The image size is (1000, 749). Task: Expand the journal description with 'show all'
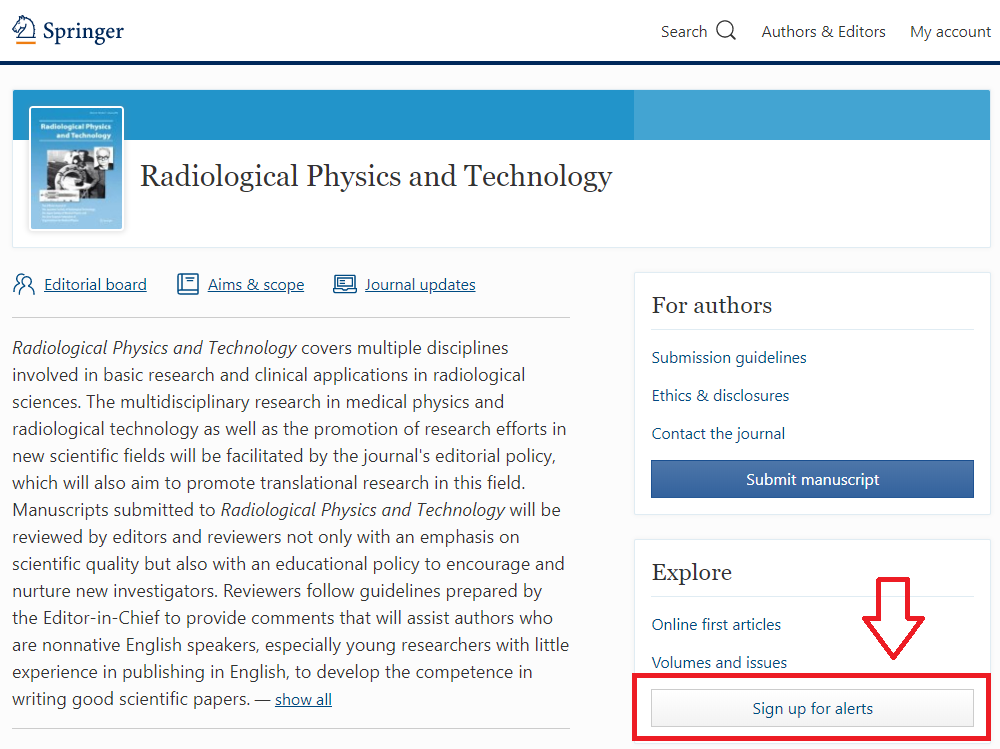click(303, 700)
